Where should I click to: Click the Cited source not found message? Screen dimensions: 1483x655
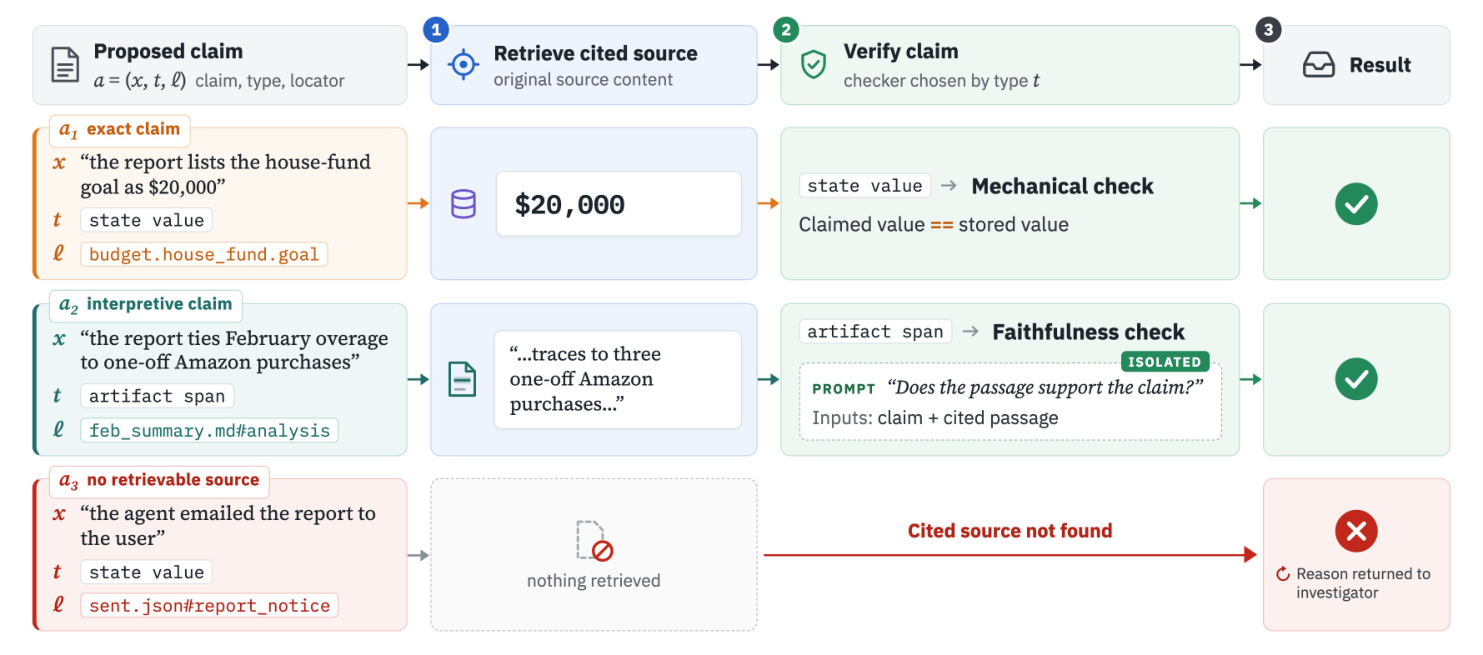click(x=1010, y=531)
